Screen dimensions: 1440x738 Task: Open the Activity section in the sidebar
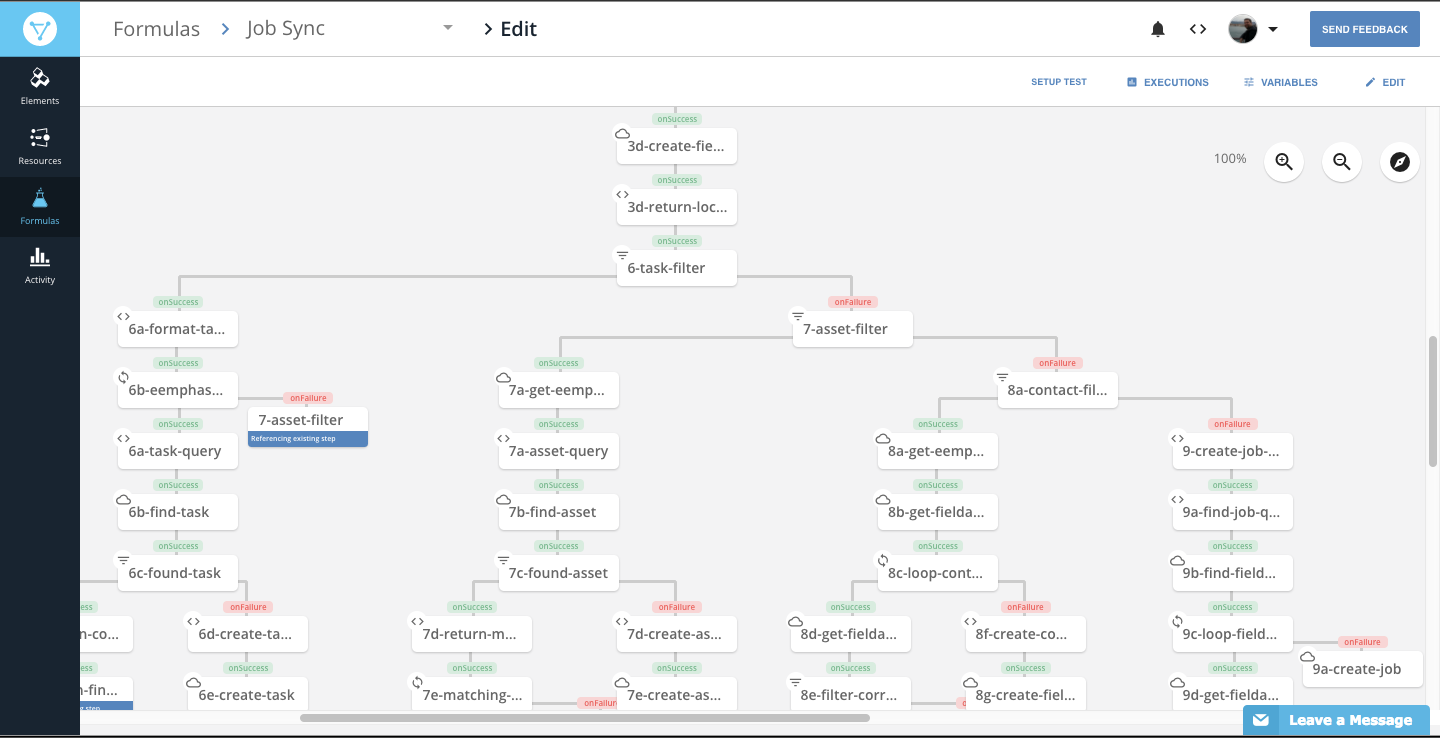click(x=39, y=265)
